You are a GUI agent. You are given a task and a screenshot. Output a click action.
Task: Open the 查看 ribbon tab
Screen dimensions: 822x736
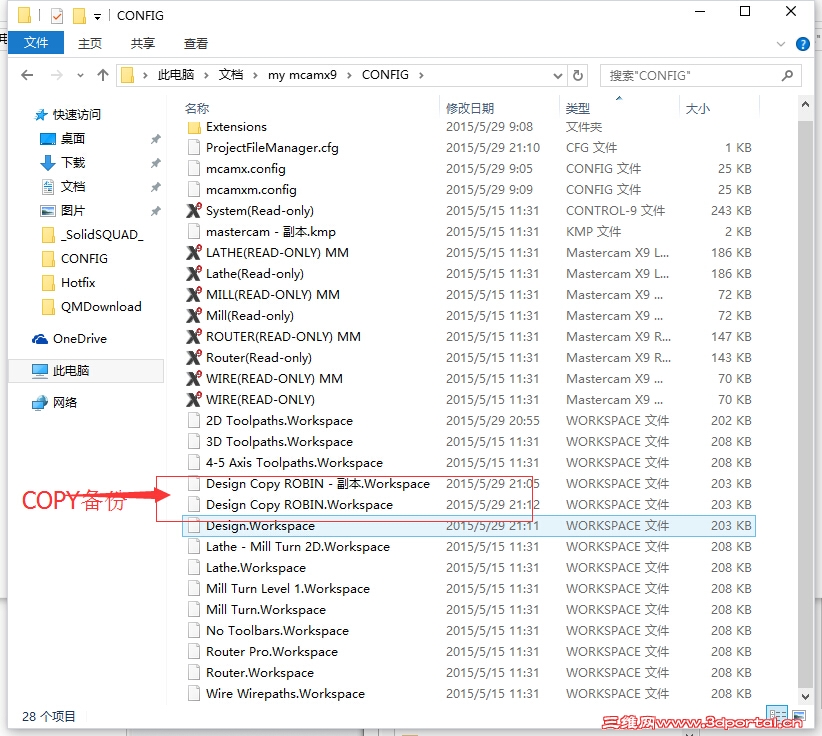click(x=196, y=43)
